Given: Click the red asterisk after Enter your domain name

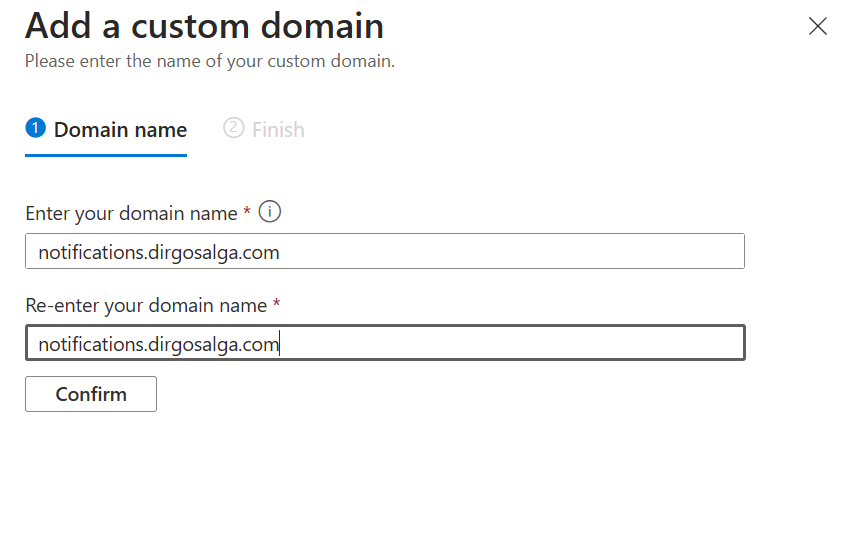Looking at the screenshot, I should point(247,212).
